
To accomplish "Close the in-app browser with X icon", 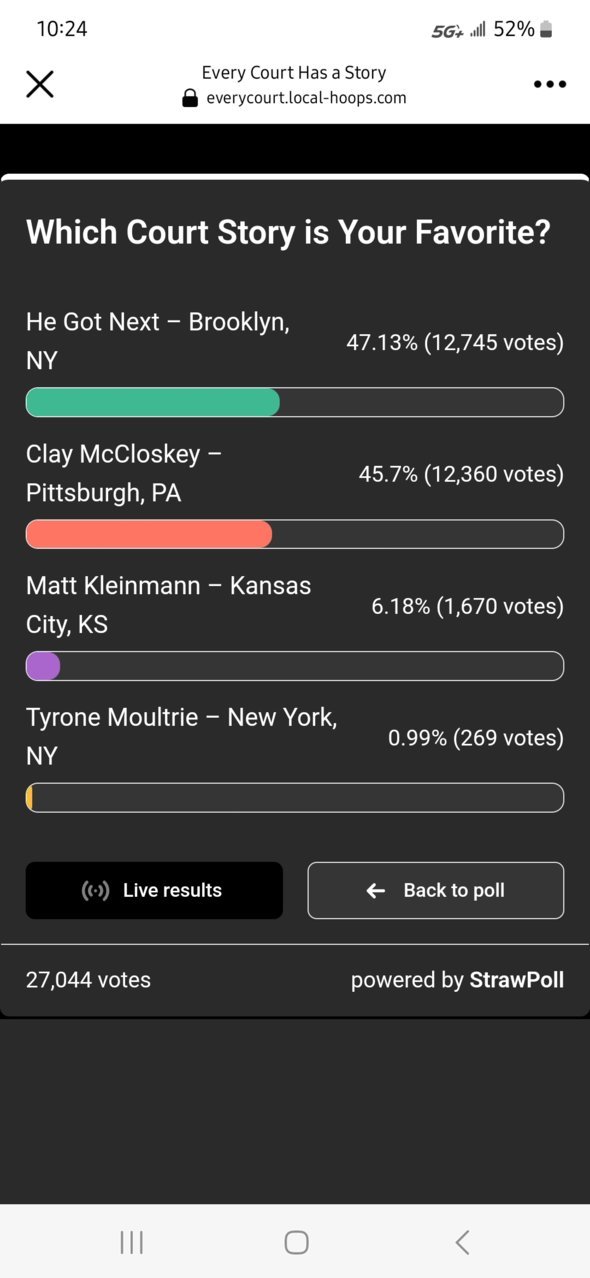I will (40, 84).
